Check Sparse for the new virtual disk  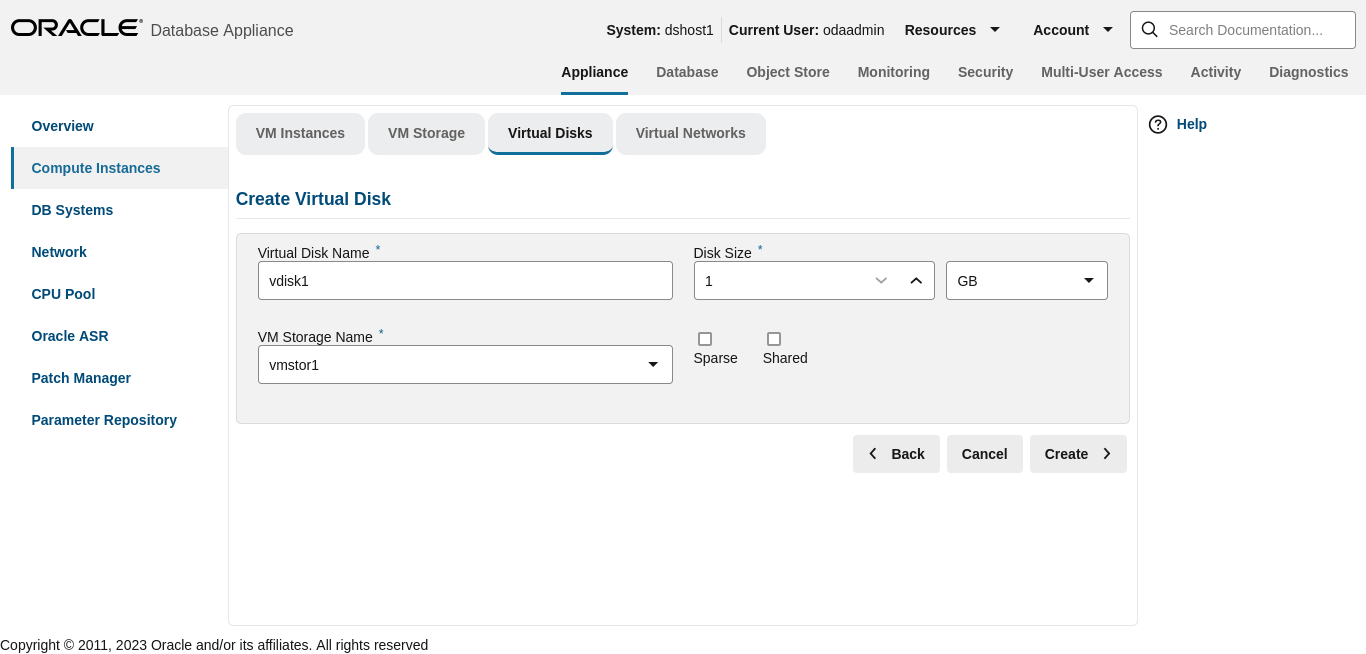(x=705, y=339)
